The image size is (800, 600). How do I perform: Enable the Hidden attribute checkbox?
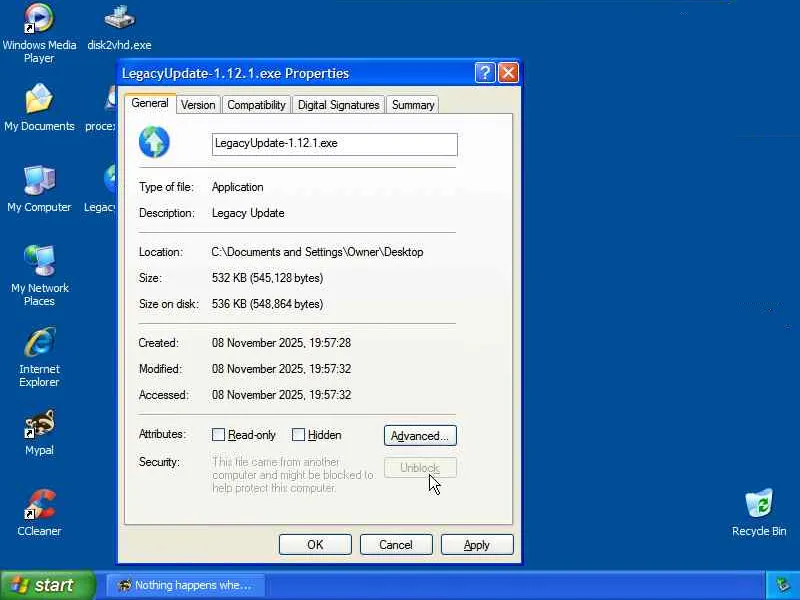coord(298,435)
